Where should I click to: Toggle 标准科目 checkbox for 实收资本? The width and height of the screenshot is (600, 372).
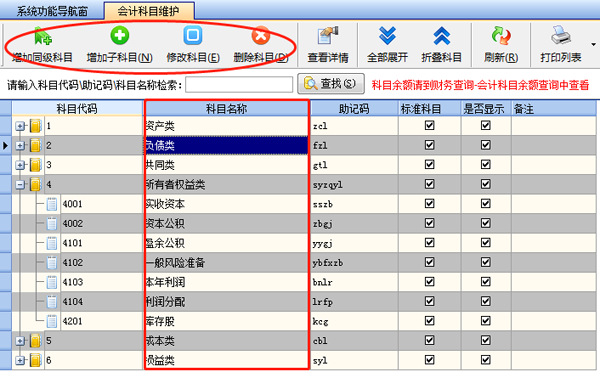click(x=429, y=203)
